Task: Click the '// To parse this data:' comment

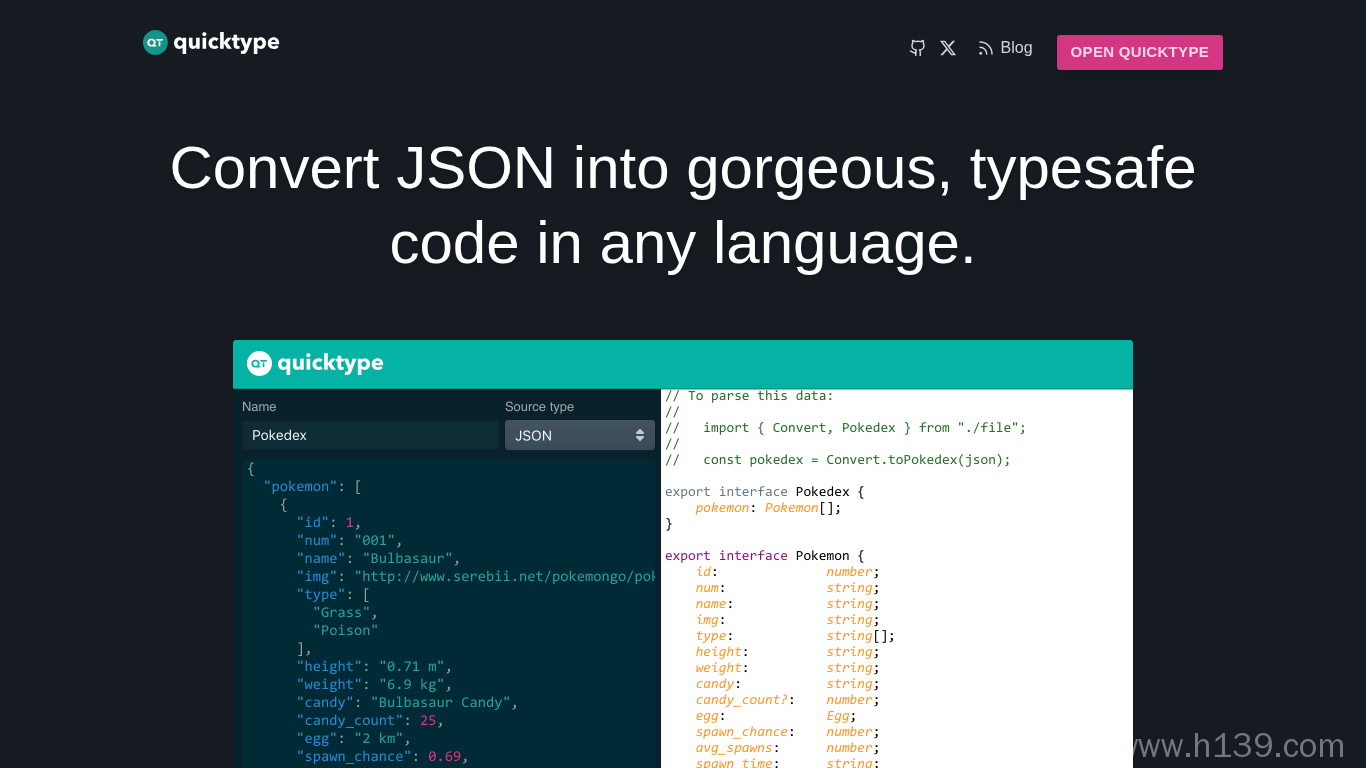Action: pyautogui.click(x=749, y=396)
